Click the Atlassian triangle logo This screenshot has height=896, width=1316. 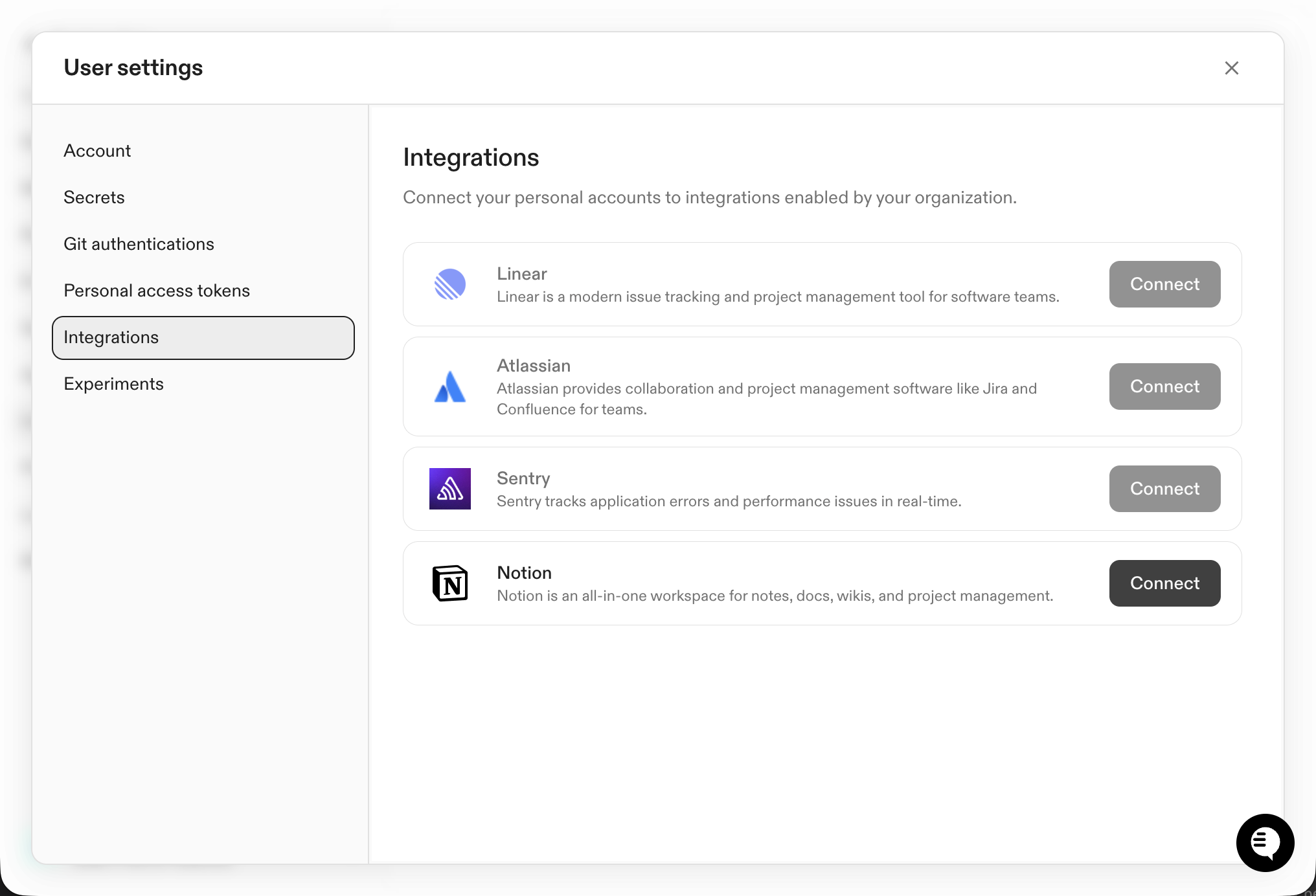click(x=450, y=386)
